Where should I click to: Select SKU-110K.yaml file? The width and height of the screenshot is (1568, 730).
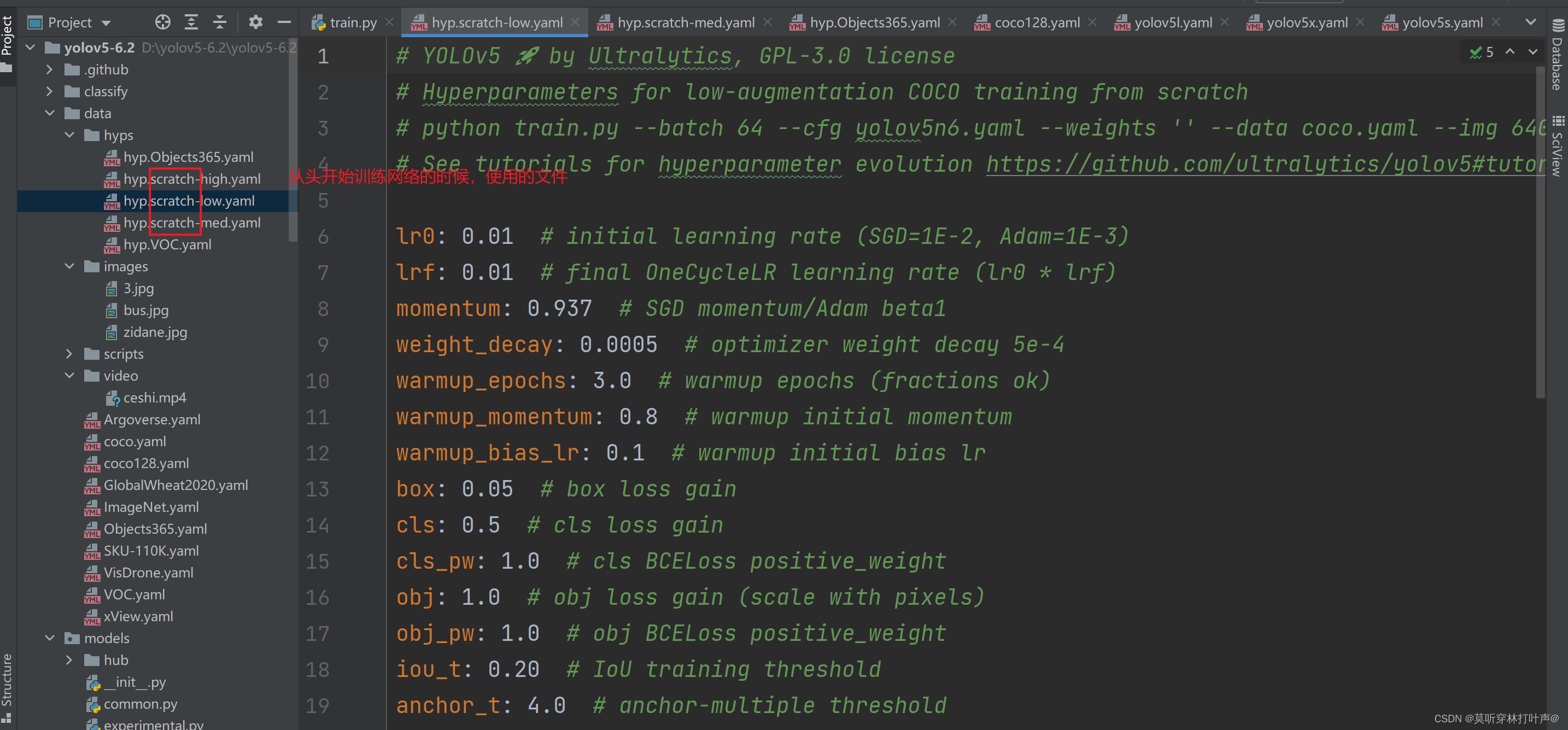click(151, 551)
